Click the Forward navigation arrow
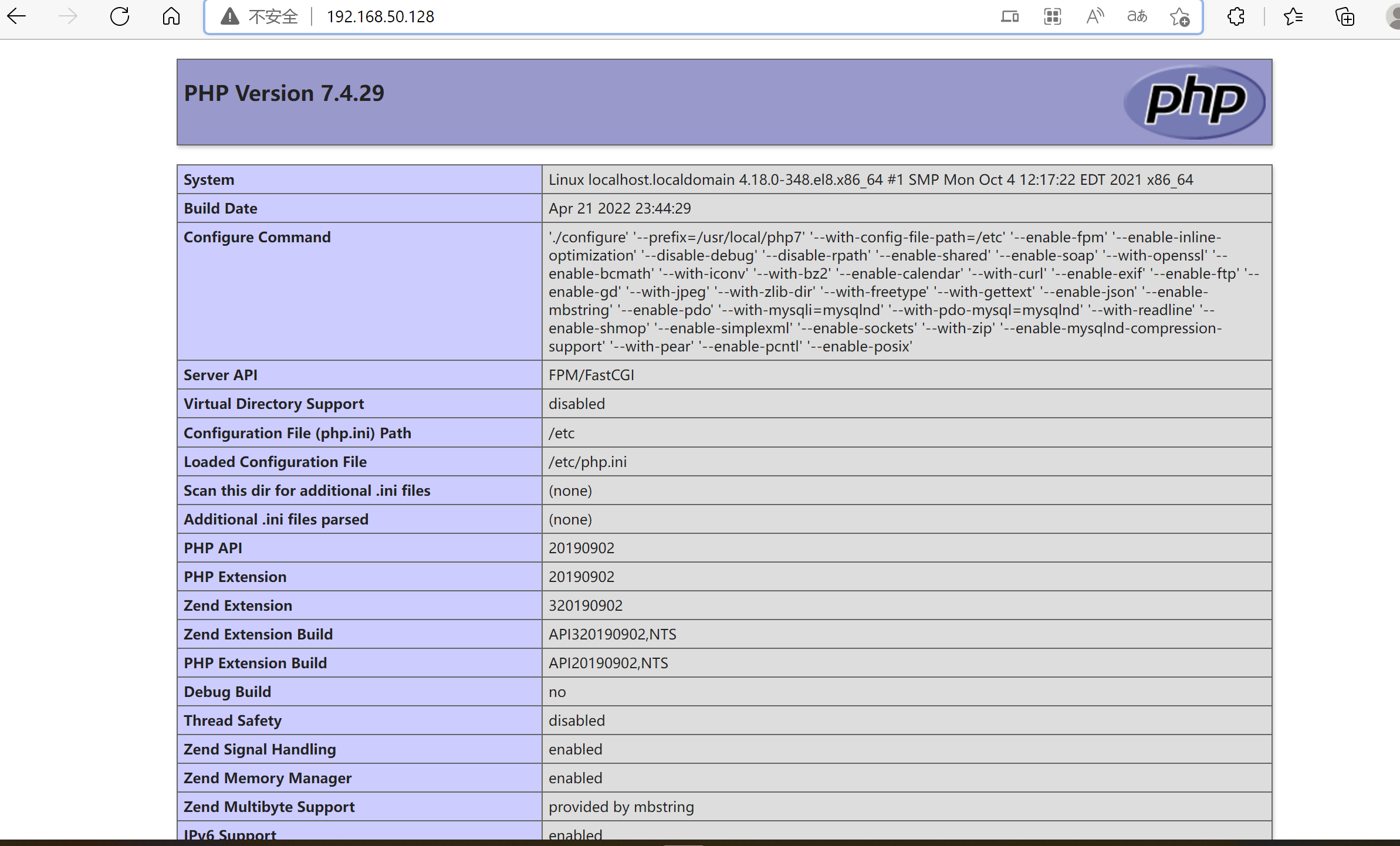This screenshot has width=1400, height=846. coord(68,16)
